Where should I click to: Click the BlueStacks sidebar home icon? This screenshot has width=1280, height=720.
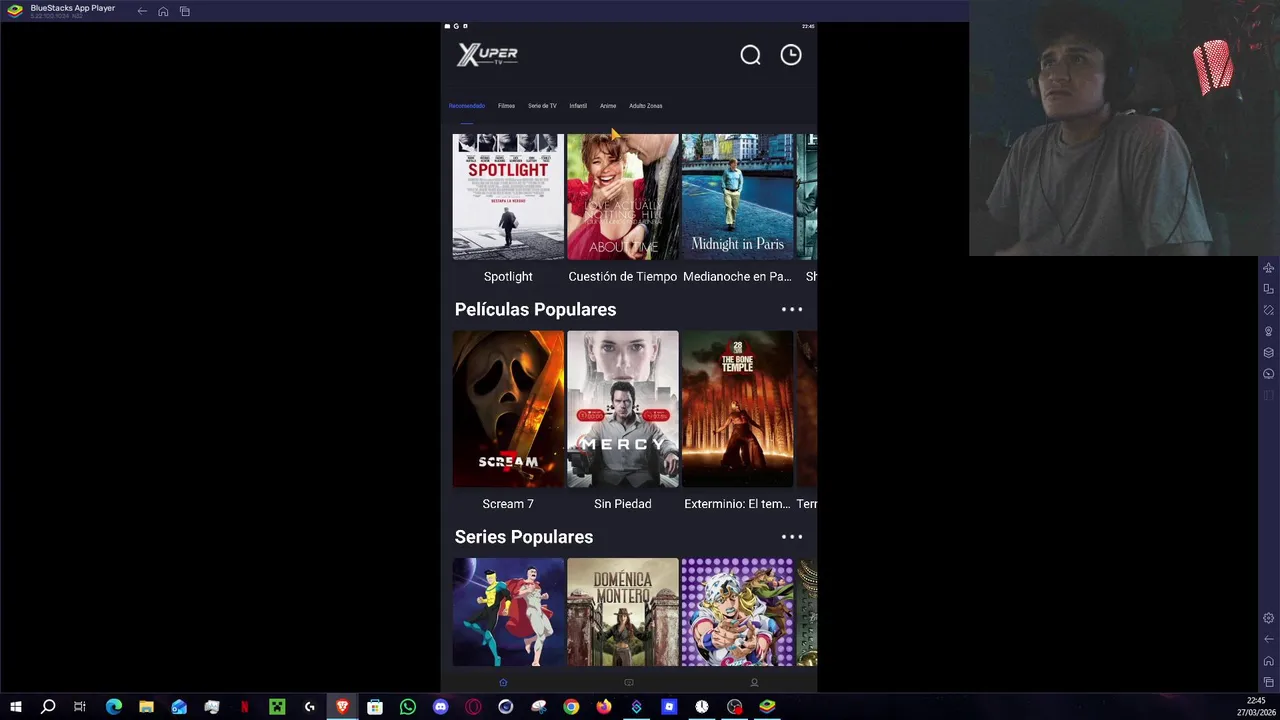[1269, 660]
